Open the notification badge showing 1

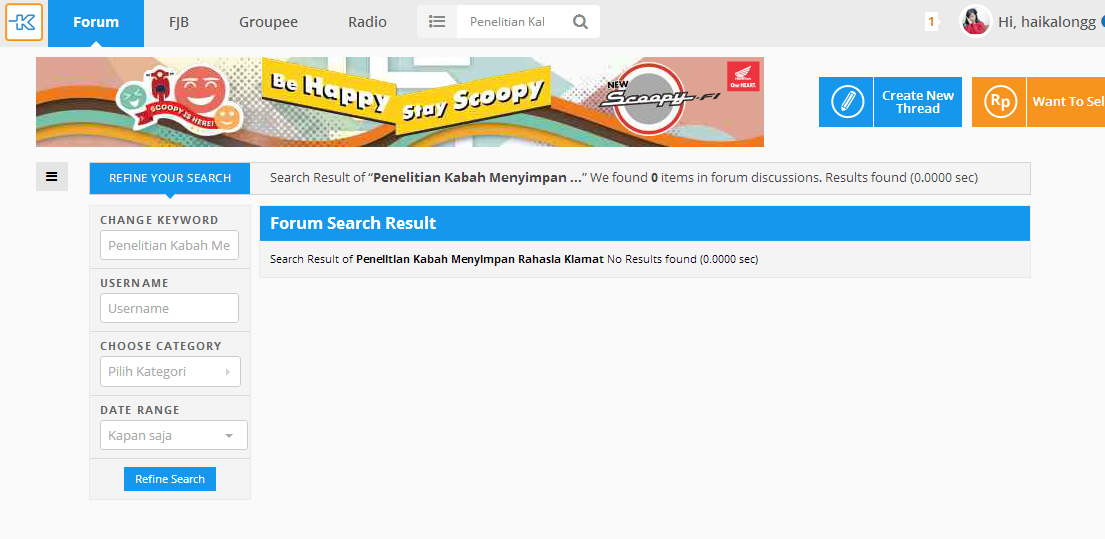[931, 23]
